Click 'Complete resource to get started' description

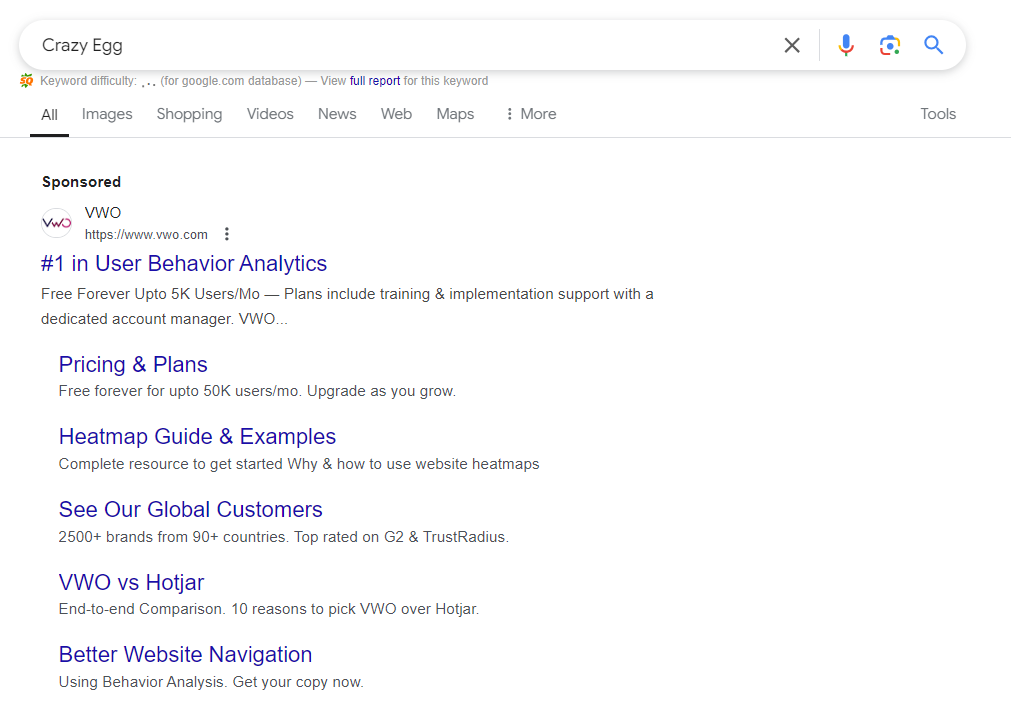coord(299,464)
